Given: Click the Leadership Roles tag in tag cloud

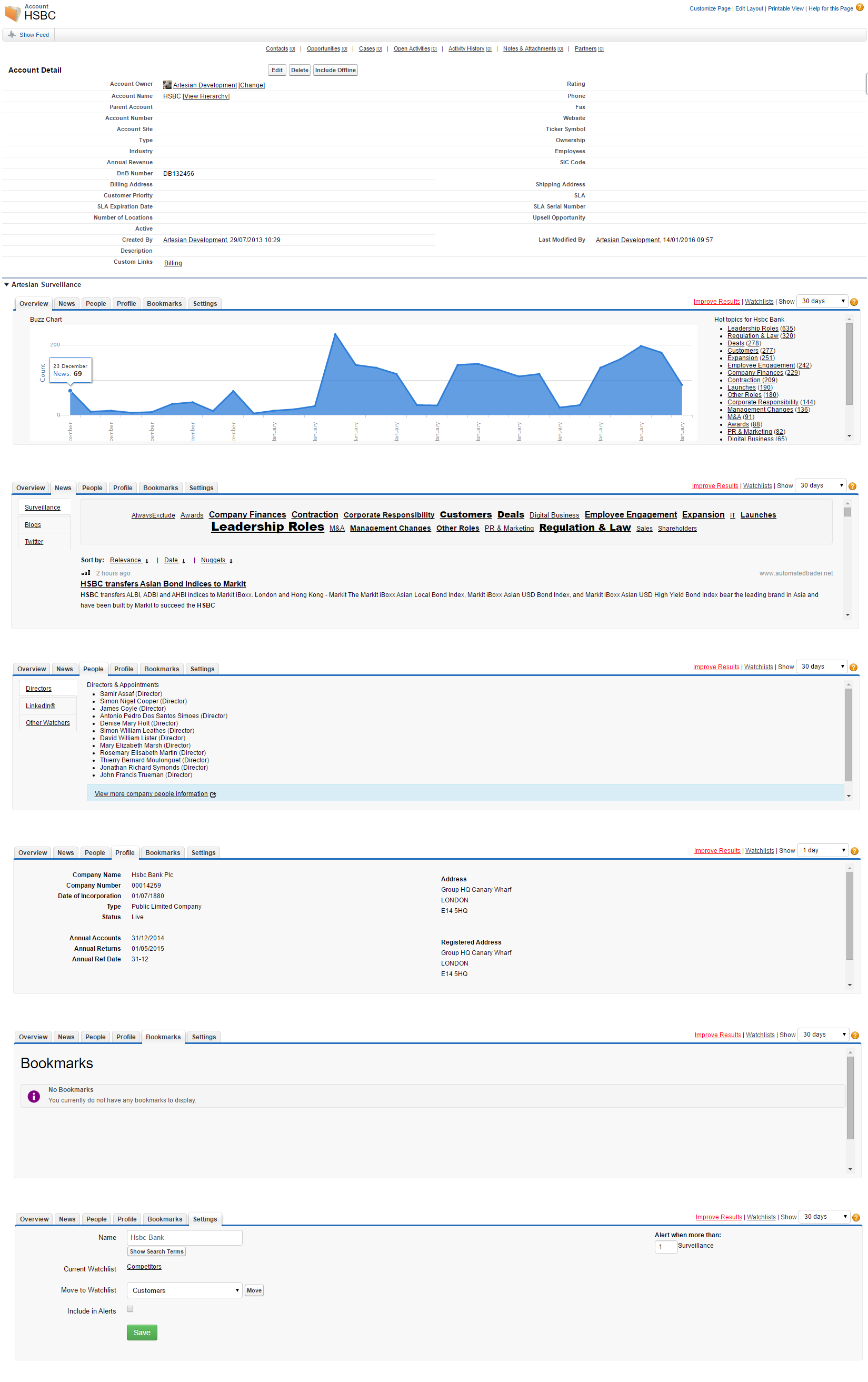Looking at the screenshot, I should [267, 527].
